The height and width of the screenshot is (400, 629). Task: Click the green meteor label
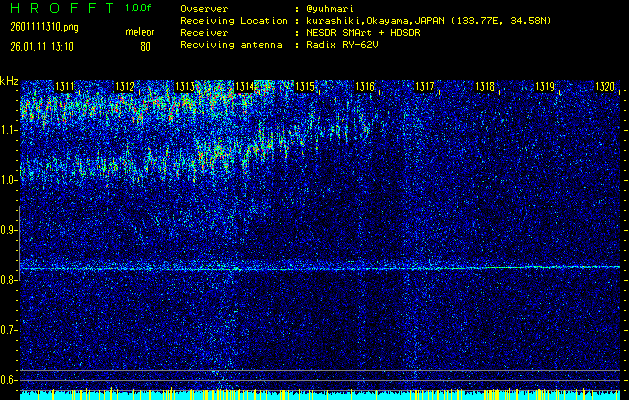pos(140,32)
